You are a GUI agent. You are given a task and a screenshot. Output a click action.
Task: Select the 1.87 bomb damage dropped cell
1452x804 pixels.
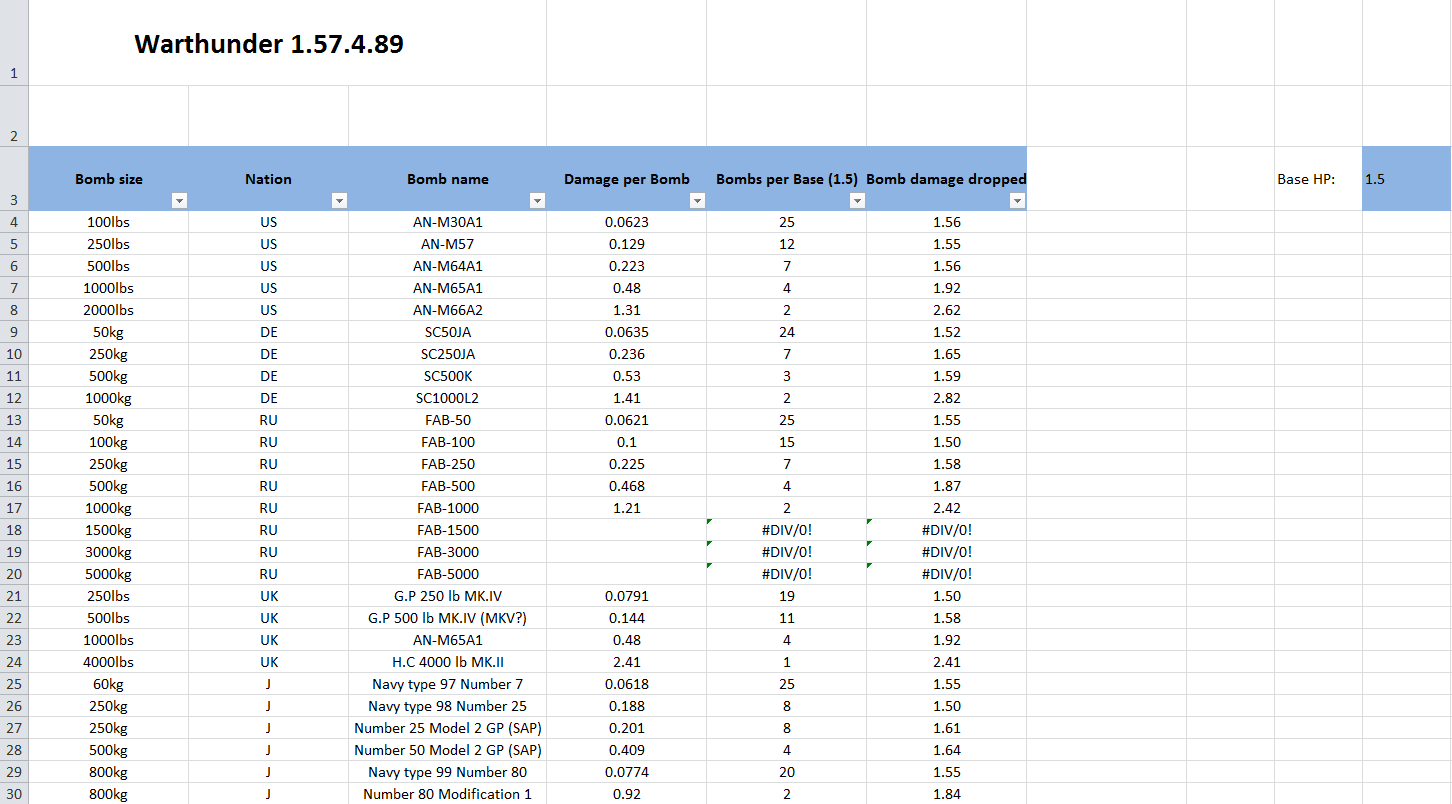[946, 486]
